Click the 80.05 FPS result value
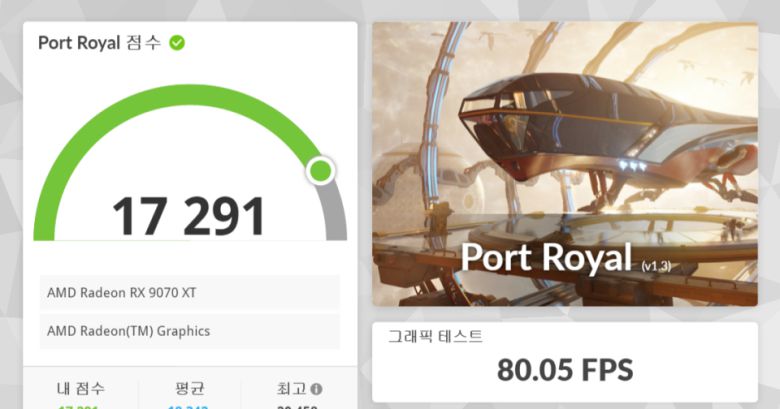This screenshot has width=780, height=409. pyautogui.click(x=565, y=370)
